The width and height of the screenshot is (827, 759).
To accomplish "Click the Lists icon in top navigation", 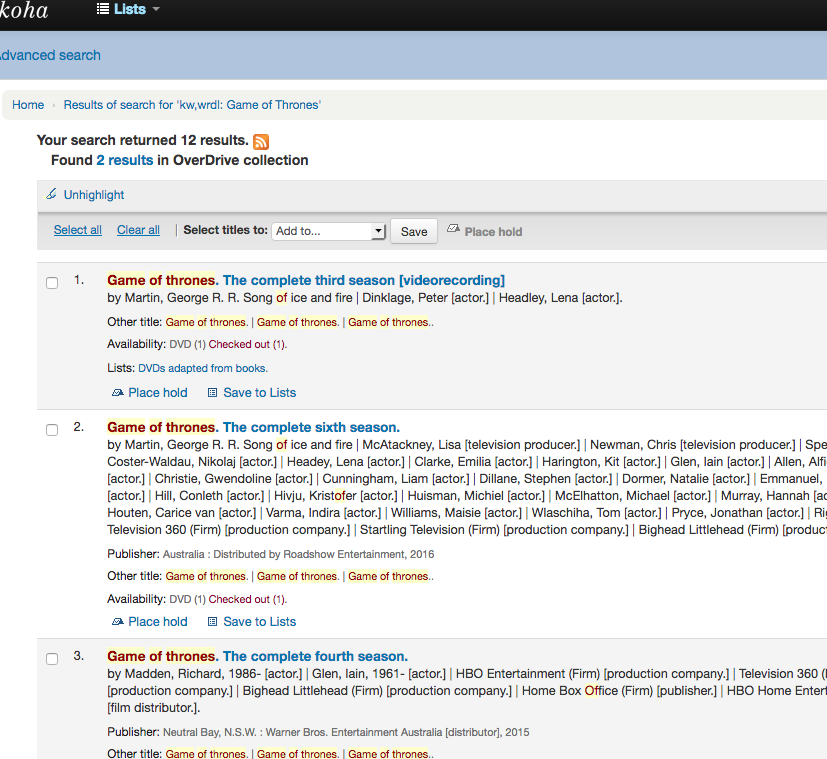I will click(103, 9).
